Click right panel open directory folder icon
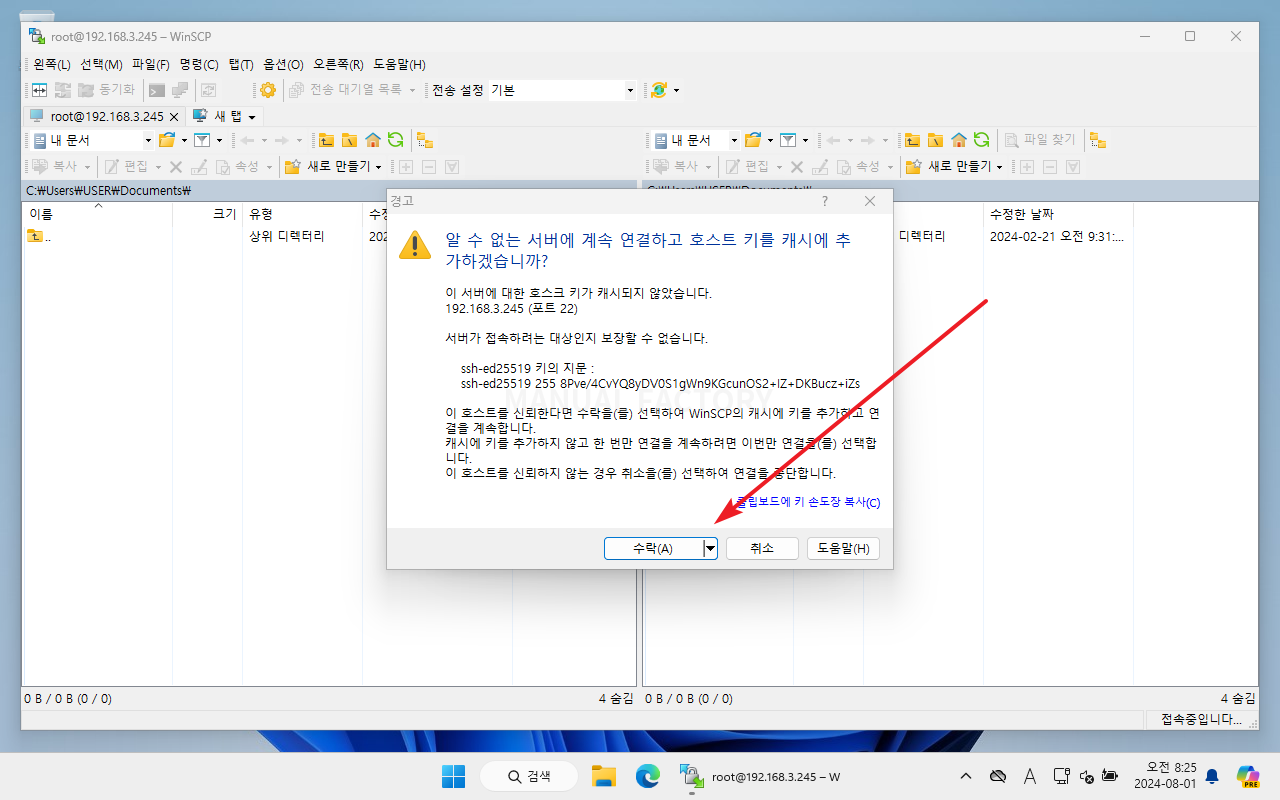The width and height of the screenshot is (1280, 800). (x=753, y=141)
